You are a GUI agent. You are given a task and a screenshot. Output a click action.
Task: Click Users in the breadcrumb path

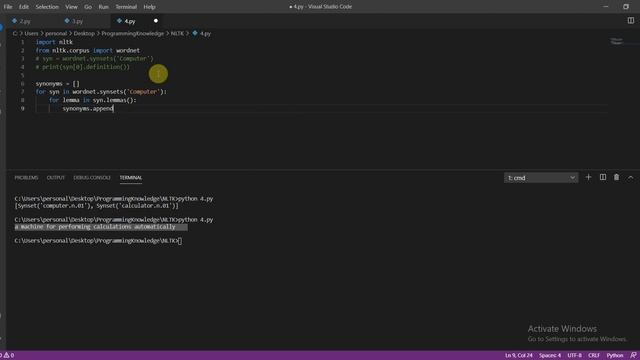click(x=31, y=33)
